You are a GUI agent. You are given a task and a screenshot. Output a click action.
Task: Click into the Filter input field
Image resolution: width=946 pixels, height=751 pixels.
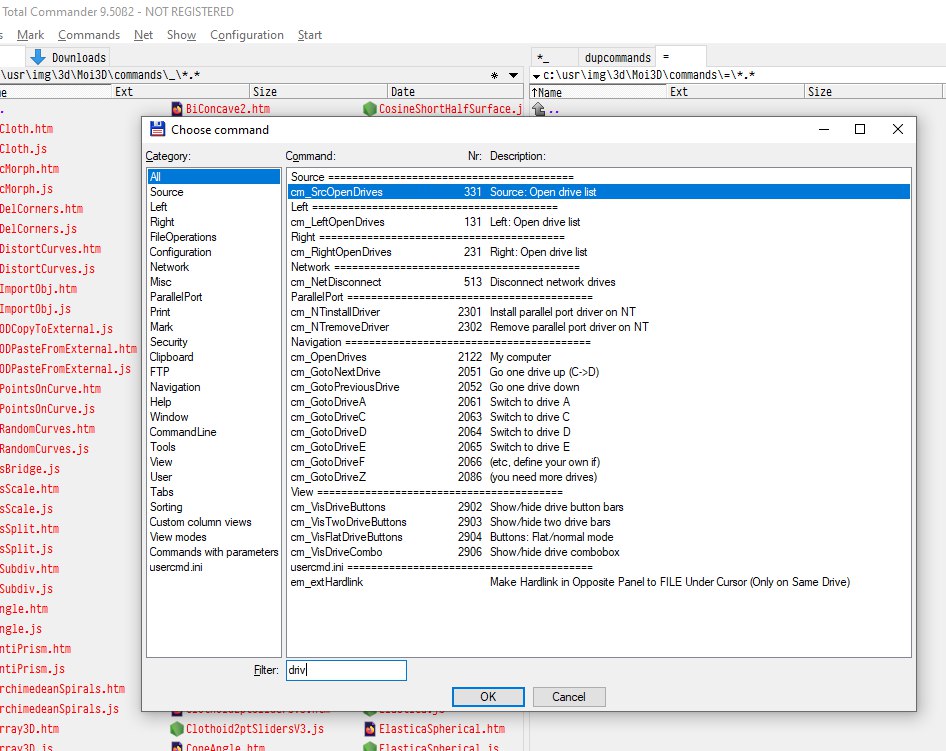(x=346, y=670)
